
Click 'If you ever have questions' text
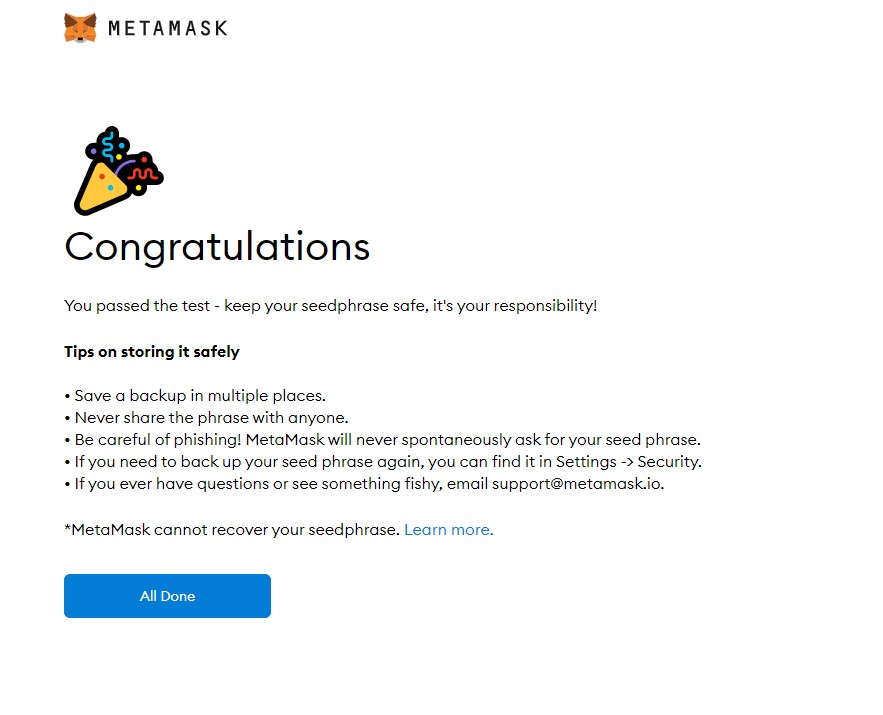pyautogui.click(x=168, y=484)
